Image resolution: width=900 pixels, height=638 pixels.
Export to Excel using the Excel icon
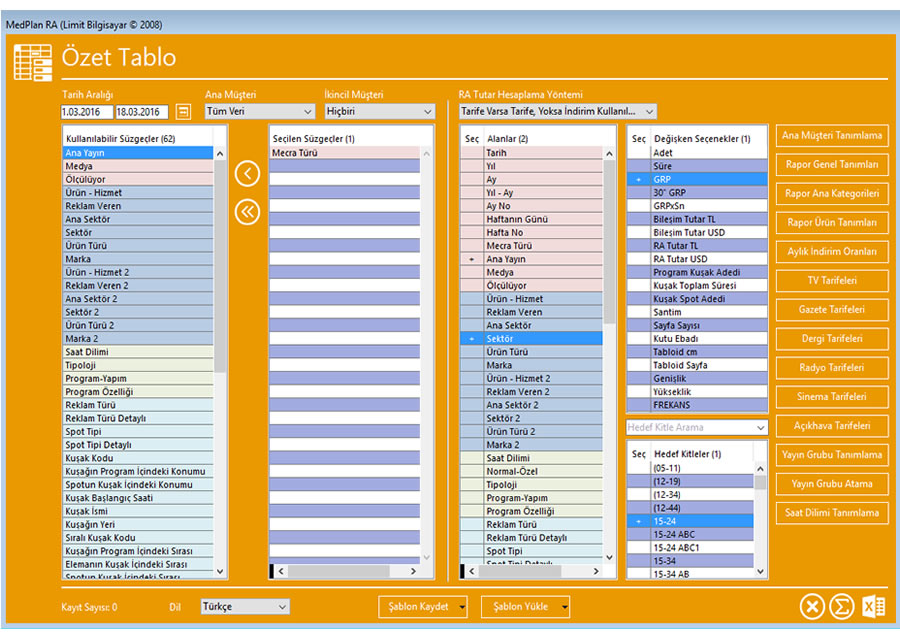click(873, 607)
